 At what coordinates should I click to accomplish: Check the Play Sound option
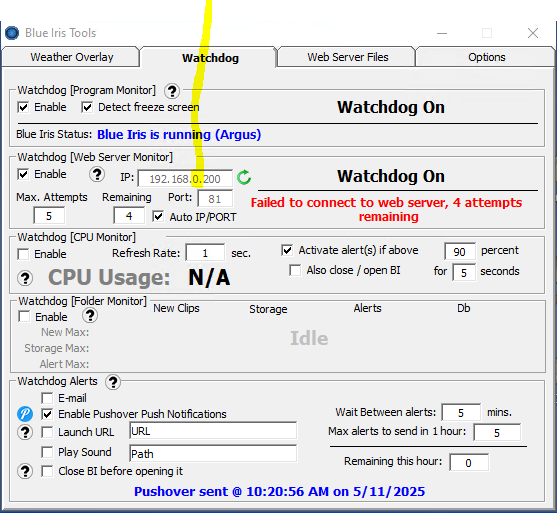(47, 452)
